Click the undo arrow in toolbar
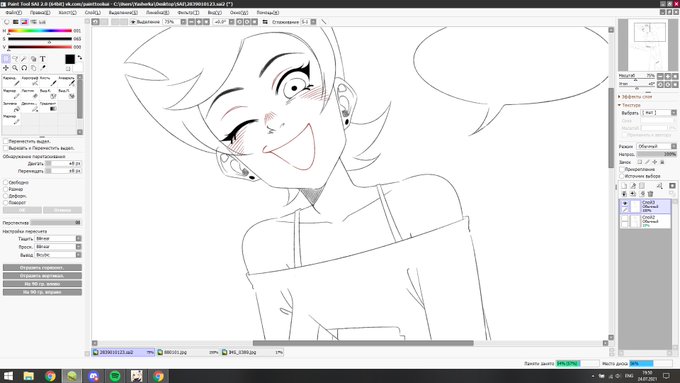680x383 pixels. click(x=95, y=22)
